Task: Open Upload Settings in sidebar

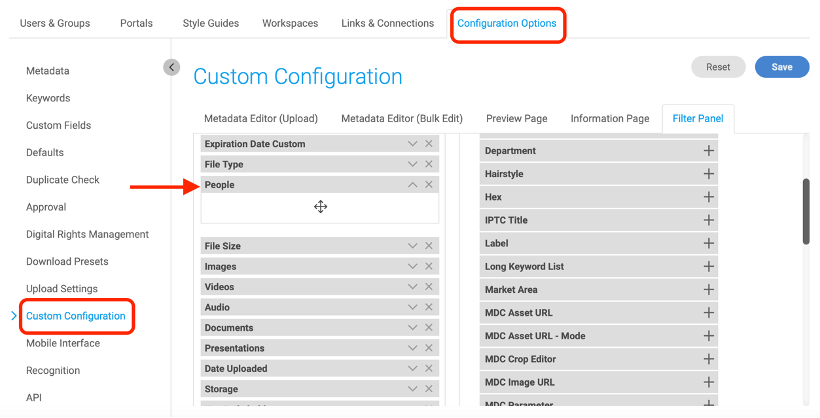Action: pyautogui.click(x=62, y=288)
